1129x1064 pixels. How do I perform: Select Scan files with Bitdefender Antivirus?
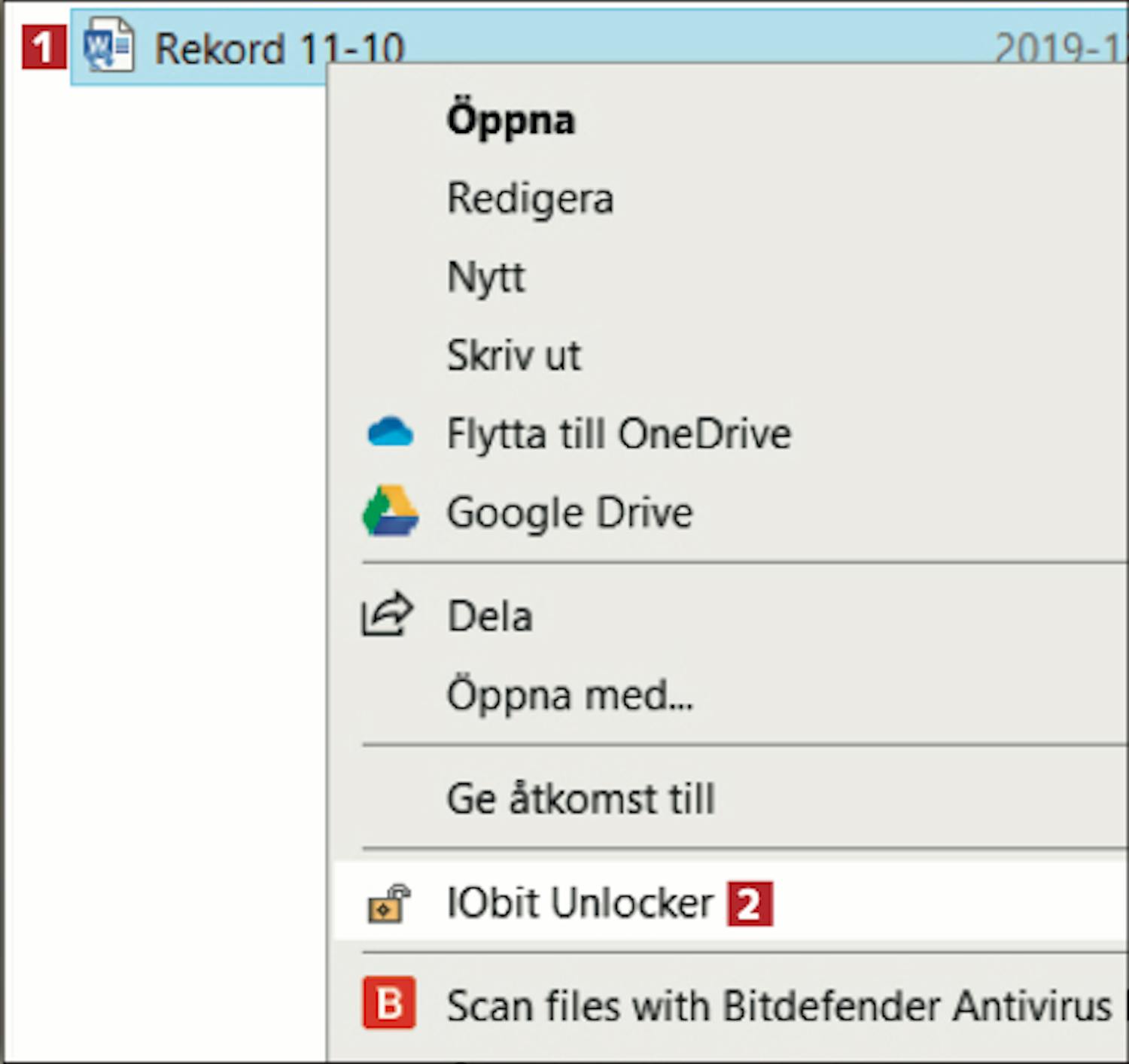pyautogui.click(x=778, y=1006)
